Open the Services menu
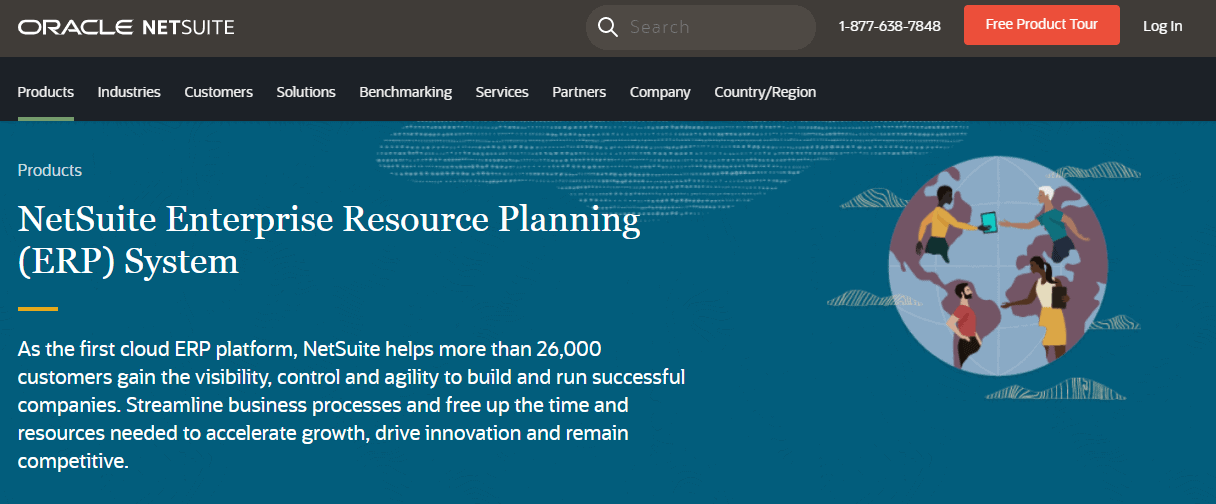 coord(502,92)
